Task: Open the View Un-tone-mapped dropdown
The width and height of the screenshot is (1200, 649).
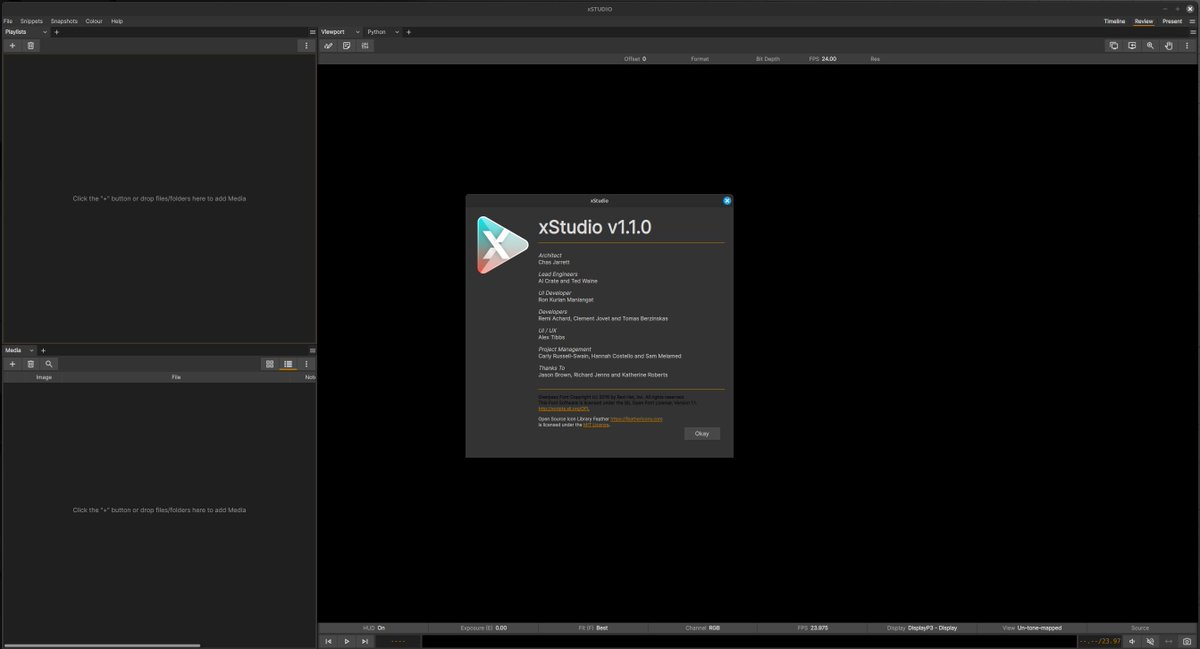Action: pos(1032,628)
